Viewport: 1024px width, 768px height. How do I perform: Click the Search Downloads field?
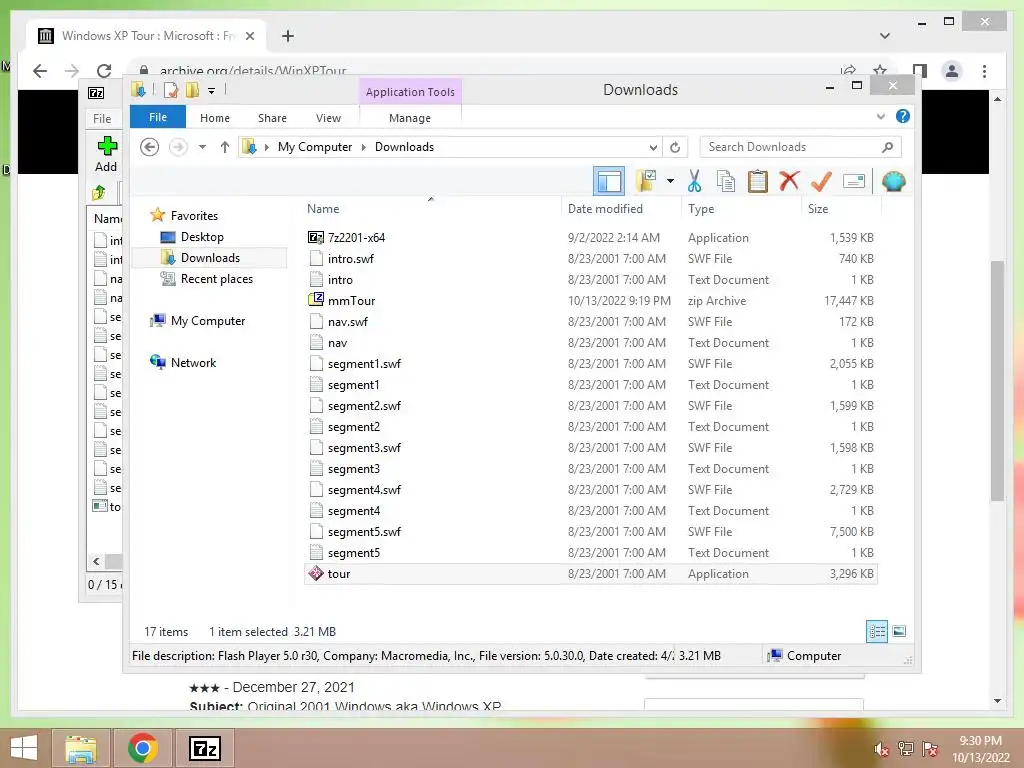[801, 147]
